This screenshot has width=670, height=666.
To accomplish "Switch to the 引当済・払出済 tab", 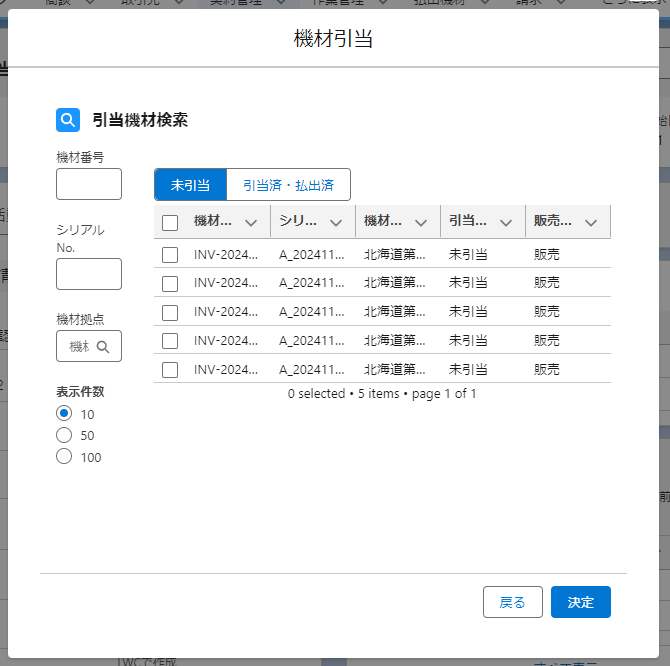I will 288,185.
